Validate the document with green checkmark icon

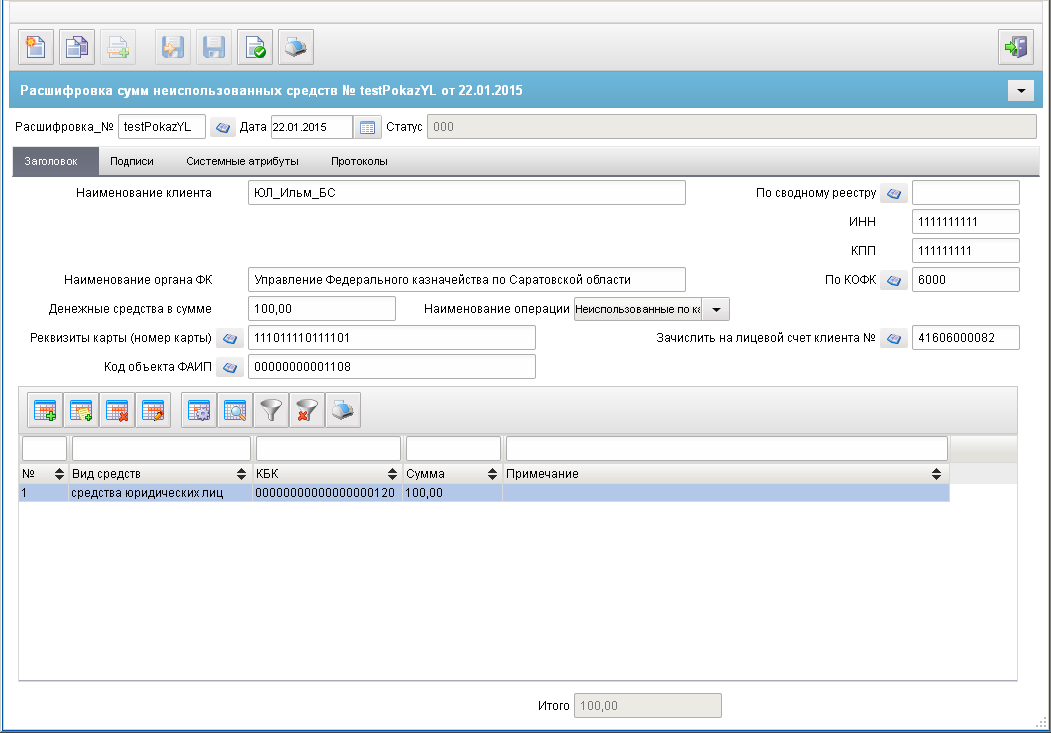pyautogui.click(x=255, y=47)
